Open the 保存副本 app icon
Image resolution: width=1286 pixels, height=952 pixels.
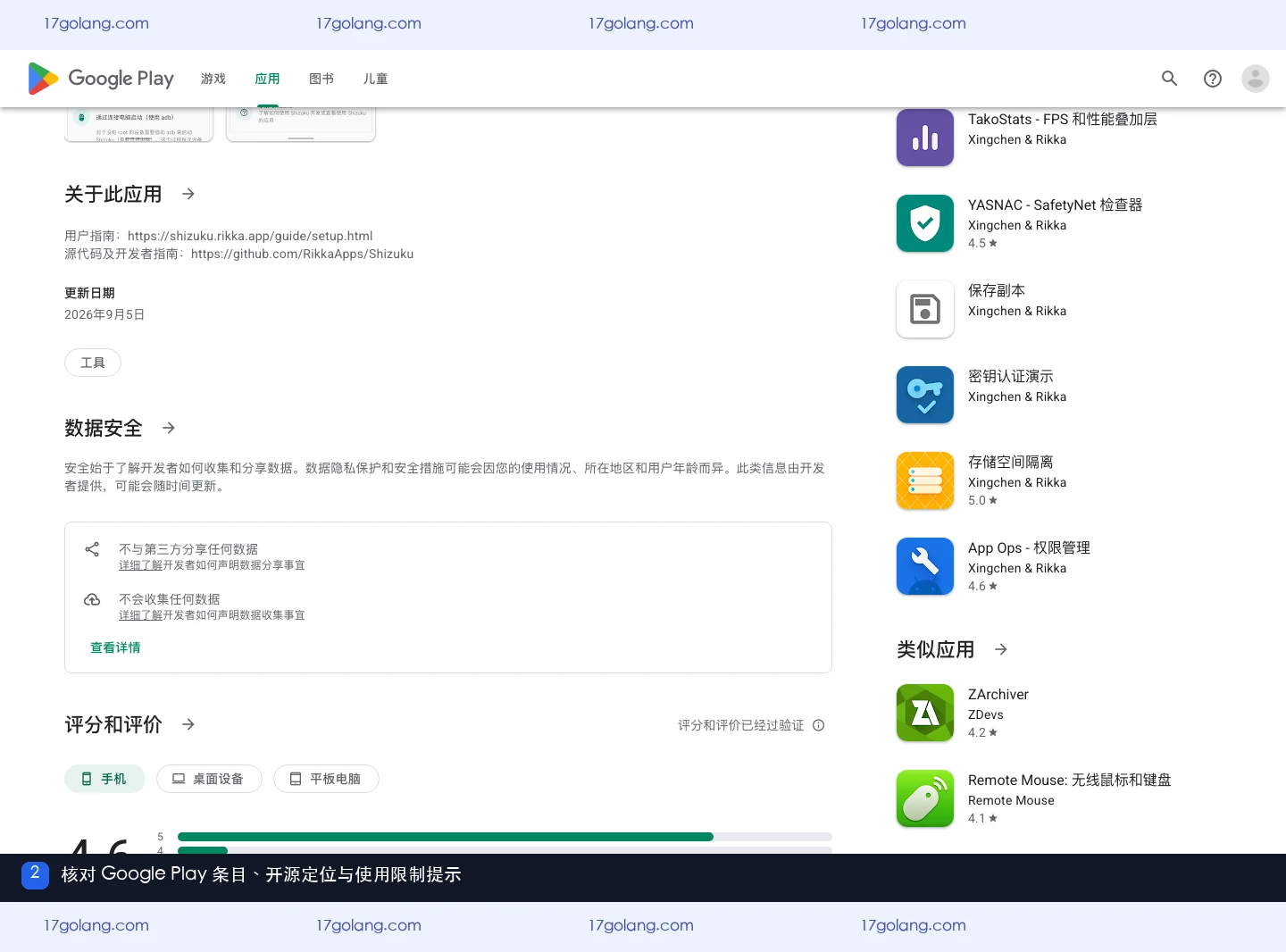click(925, 309)
